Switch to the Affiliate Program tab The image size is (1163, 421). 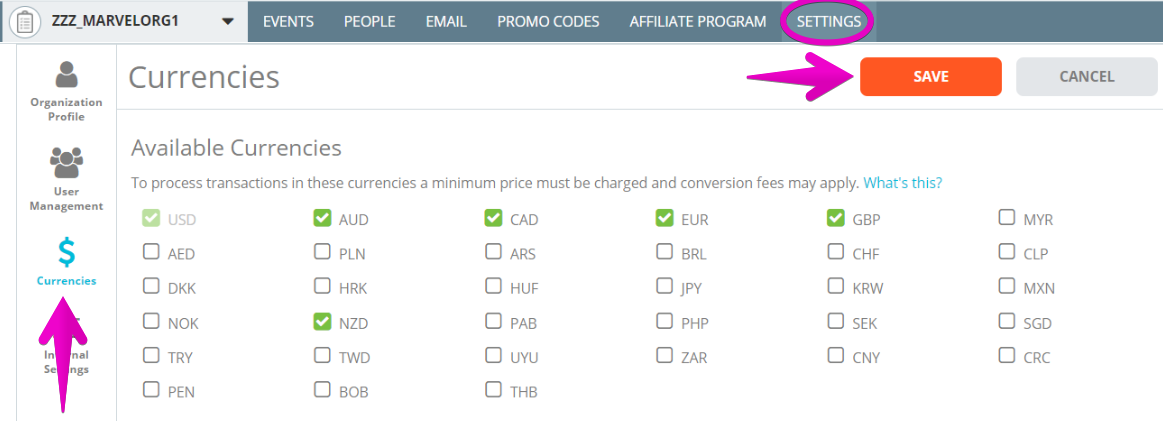(x=698, y=21)
